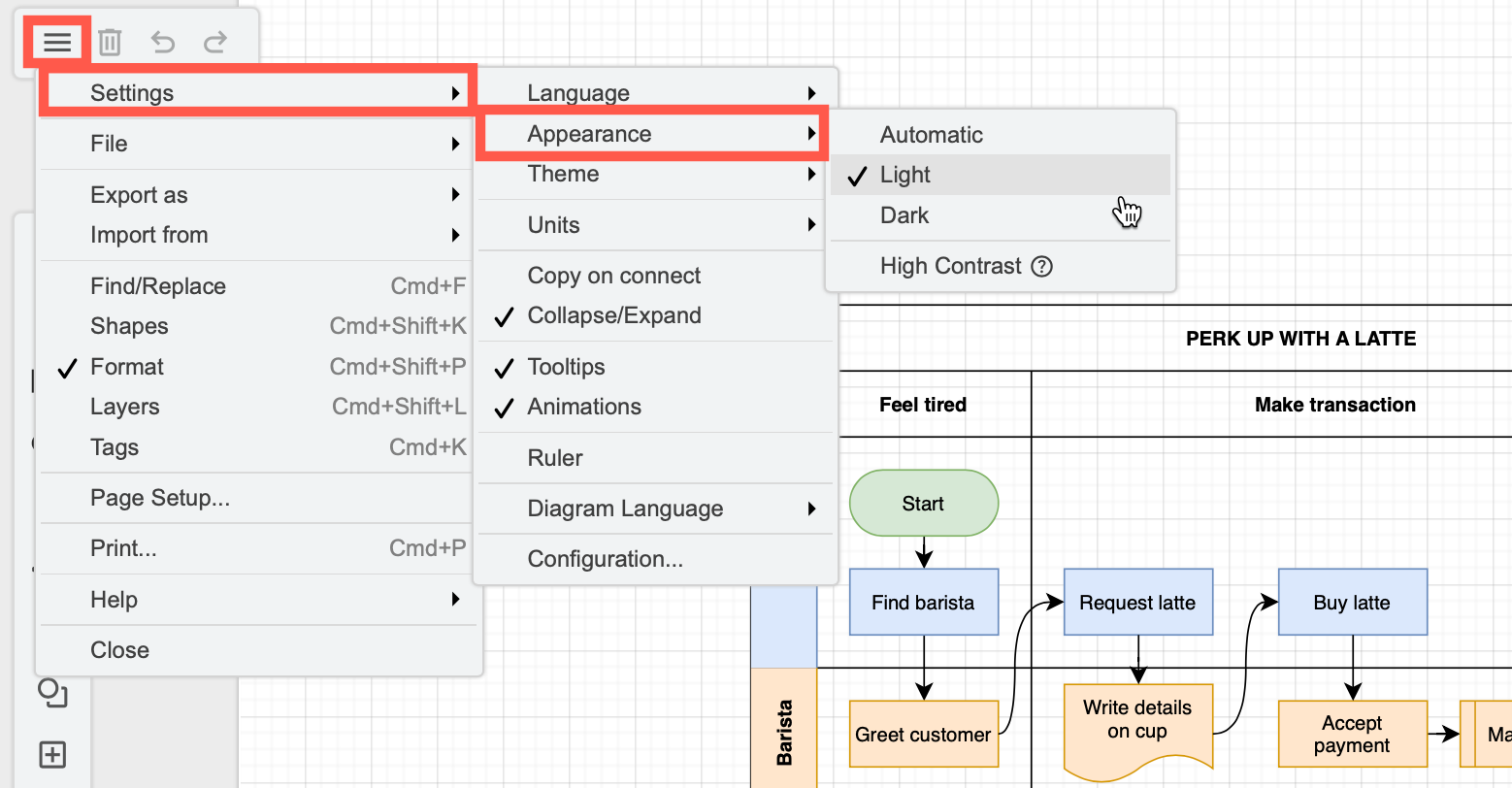Open the Help submenu
Screen dimensions: 1512x788
114,600
